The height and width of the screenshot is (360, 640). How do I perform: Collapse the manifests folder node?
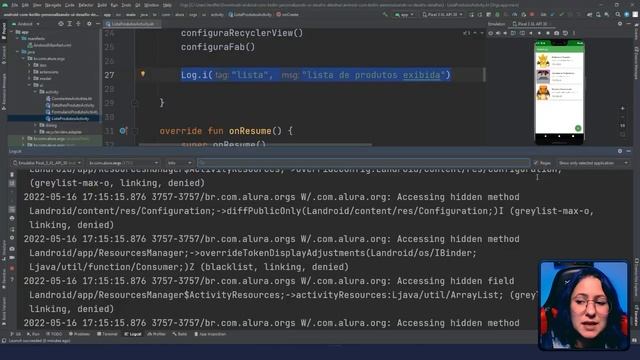click(x=18, y=39)
